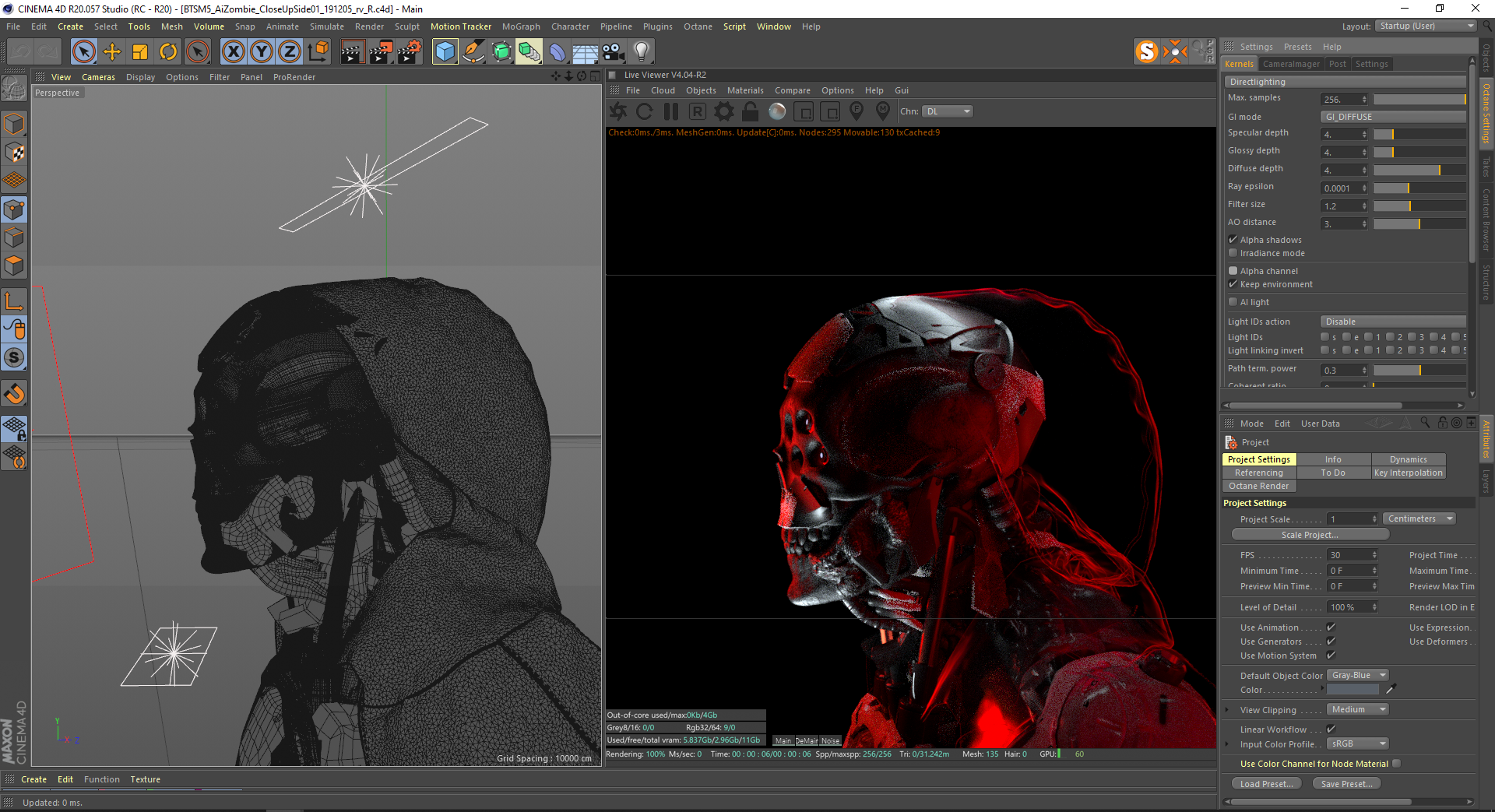Click the Camera object icon
The width and height of the screenshot is (1495, 812).
tap(613, 52)
